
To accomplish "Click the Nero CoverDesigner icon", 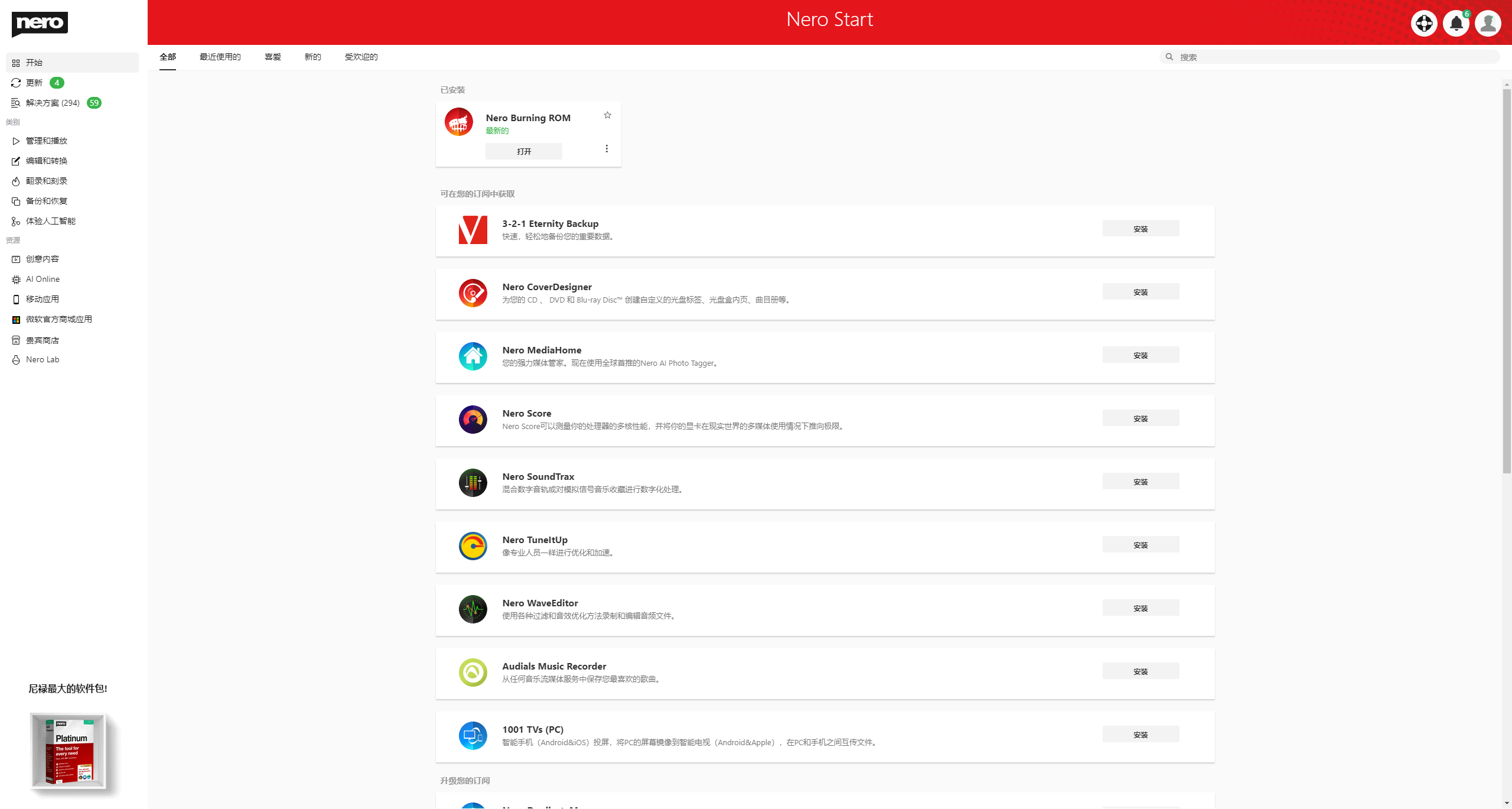I will point(473,293).
